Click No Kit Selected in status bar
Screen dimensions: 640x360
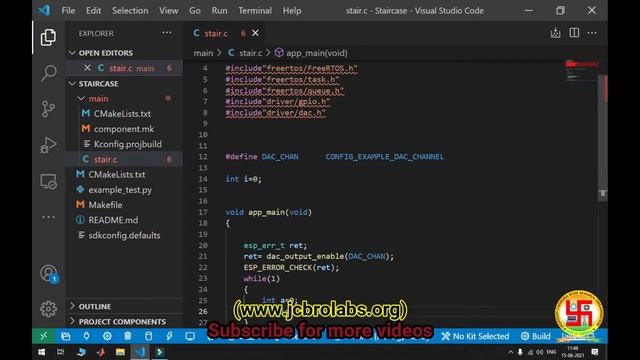coord(475,336)
